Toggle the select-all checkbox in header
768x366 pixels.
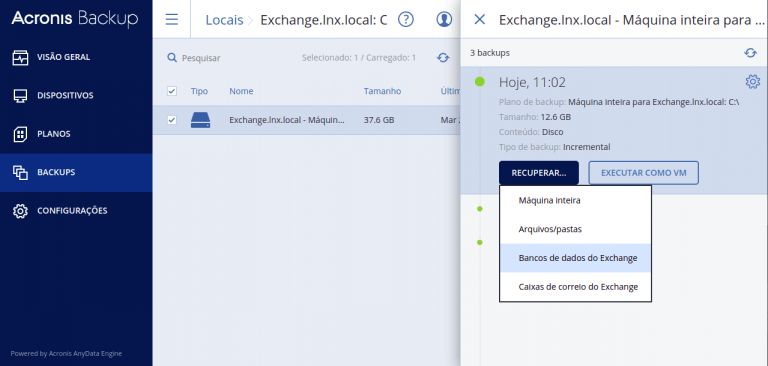[x=172, y=91]
